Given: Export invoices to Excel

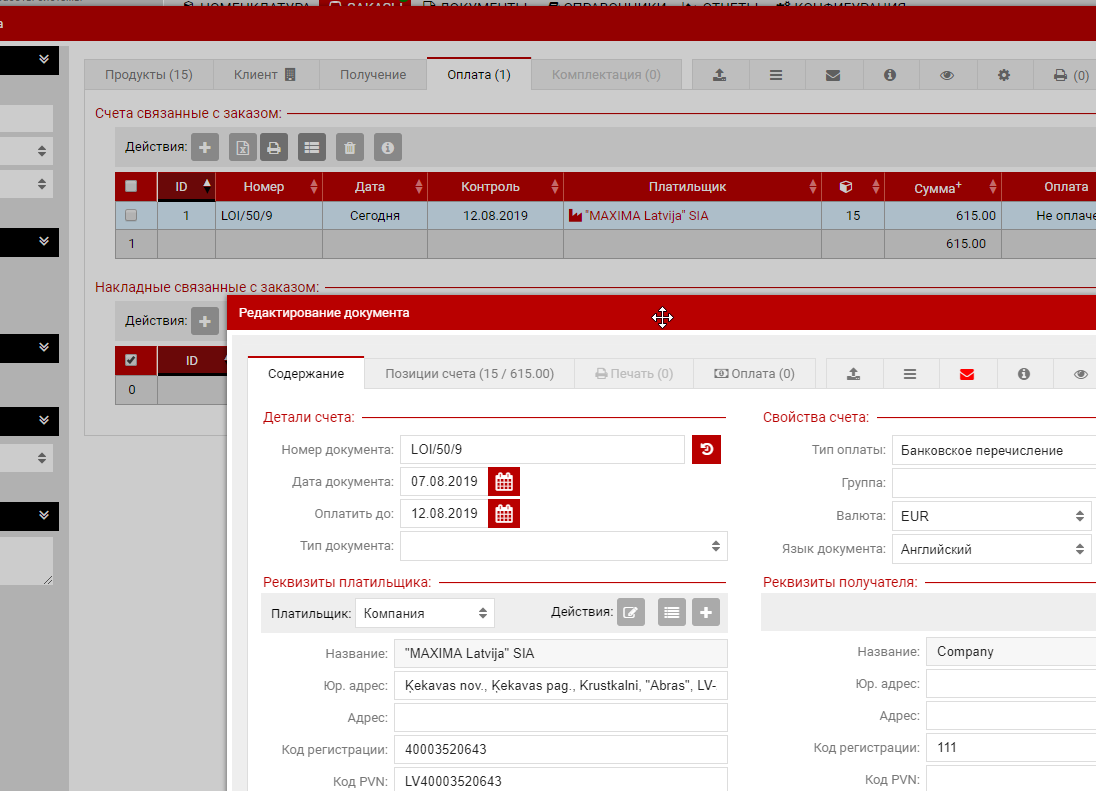Looking at the screenshot, I should (x=242, y=148).
